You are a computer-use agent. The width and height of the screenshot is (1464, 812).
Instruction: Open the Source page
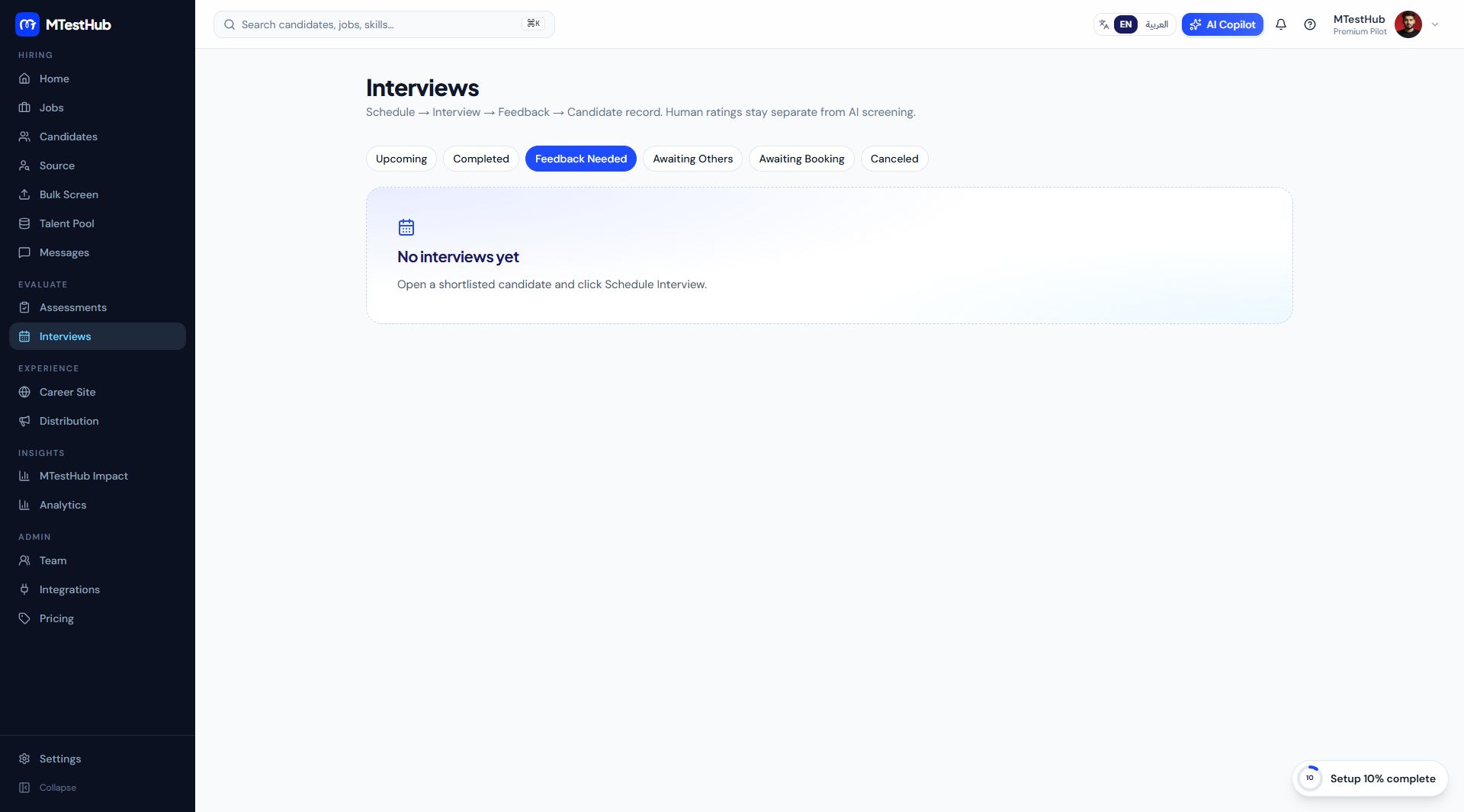click(98, 165)
